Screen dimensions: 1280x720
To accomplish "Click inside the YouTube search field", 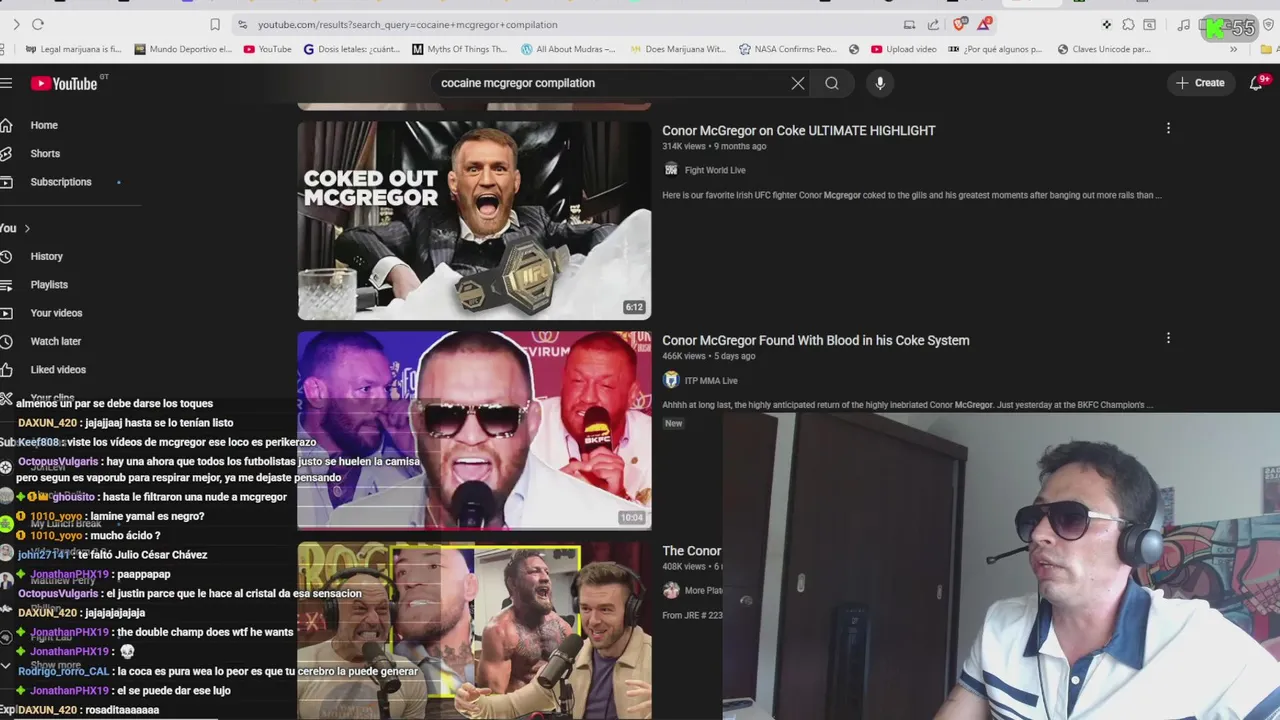I will [610, 83].
